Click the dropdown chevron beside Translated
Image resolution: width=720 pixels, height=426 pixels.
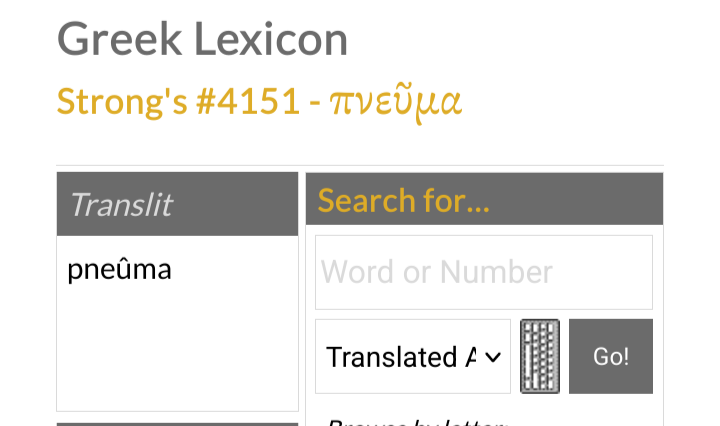pos(492,357)
